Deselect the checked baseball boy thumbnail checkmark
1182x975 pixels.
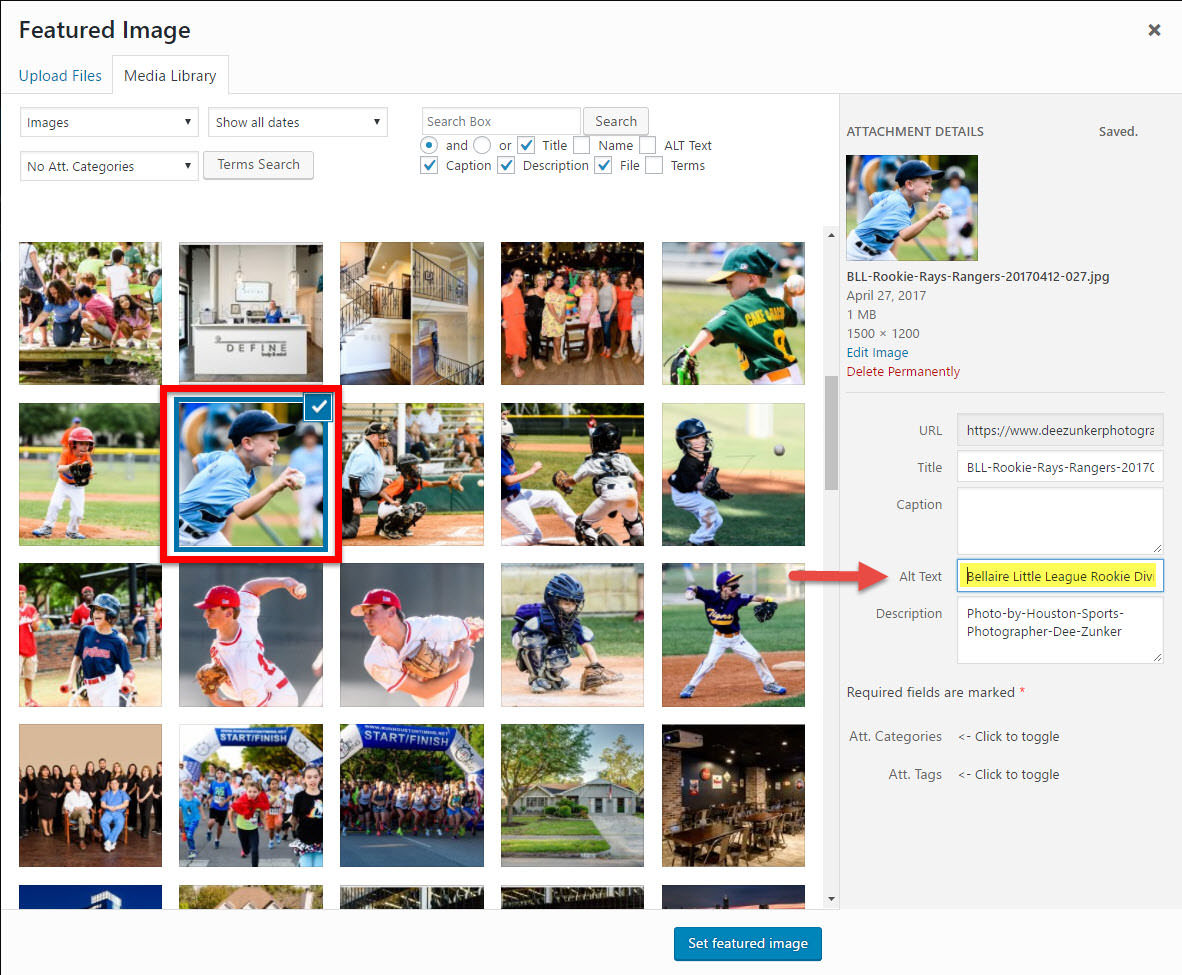click(x=319, y=407)
